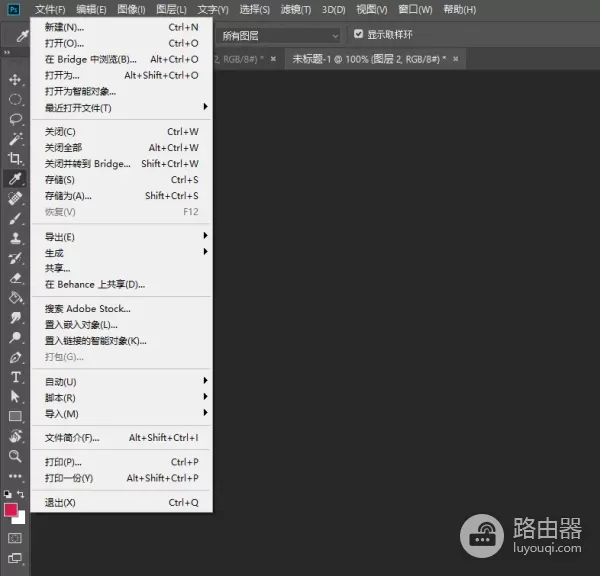Image resolution: width=600 pixels, height=576 pixels.
Task: Choose 存储为(A)... menu entry
Action: coord(121,196)
